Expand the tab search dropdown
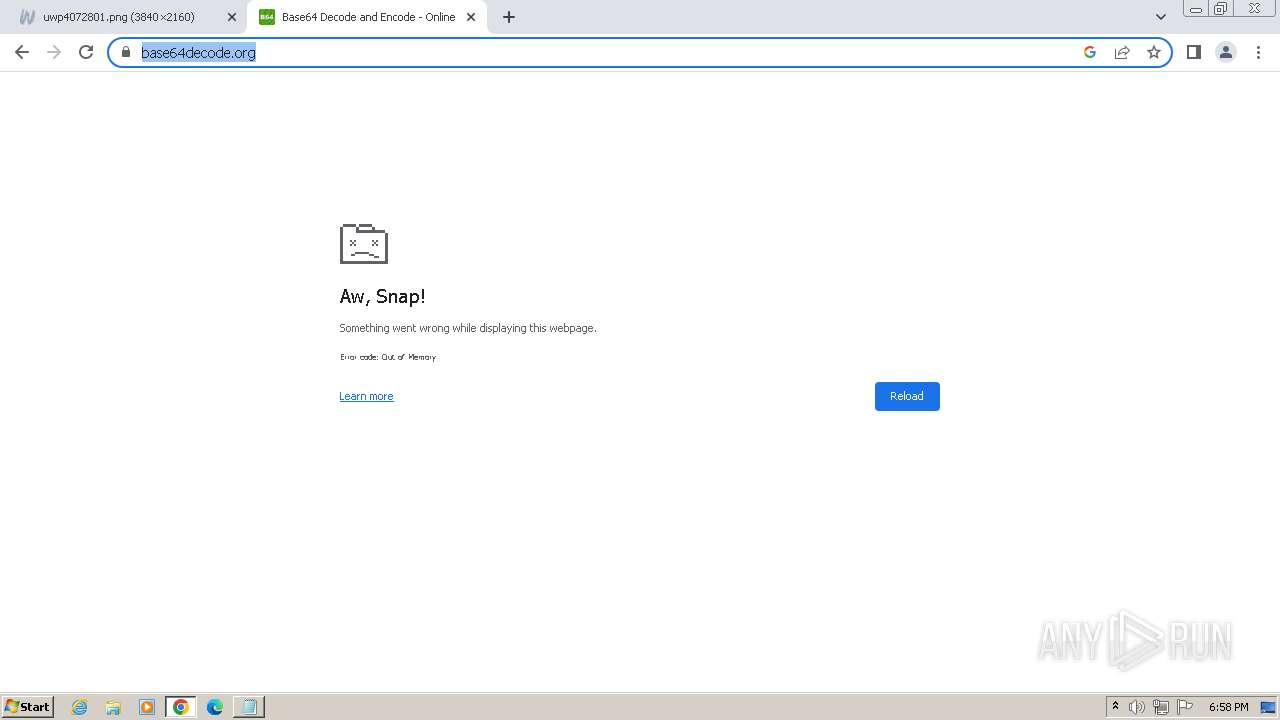This screenshot has height=720, width=1280. click(1161, 17)
